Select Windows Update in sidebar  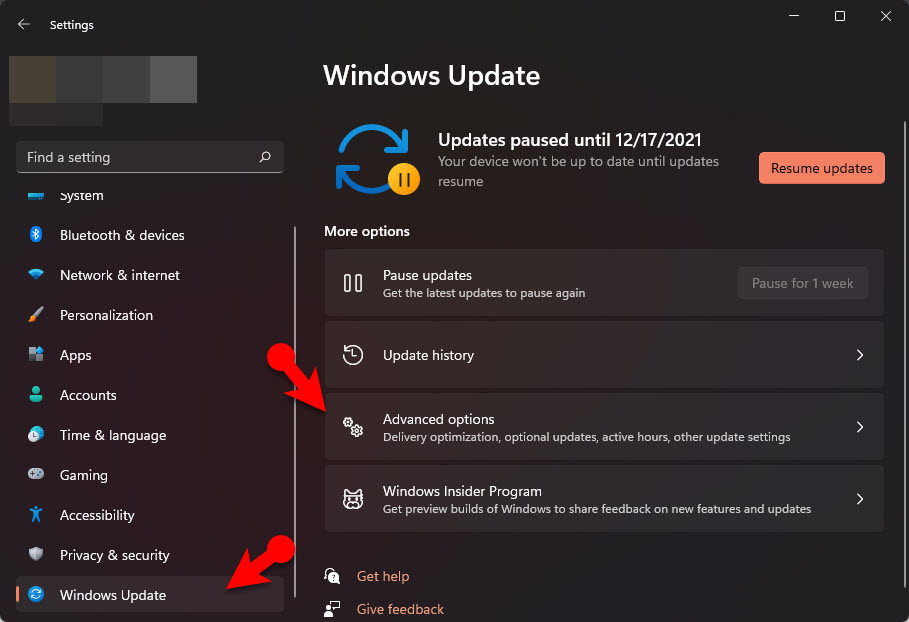112,595
